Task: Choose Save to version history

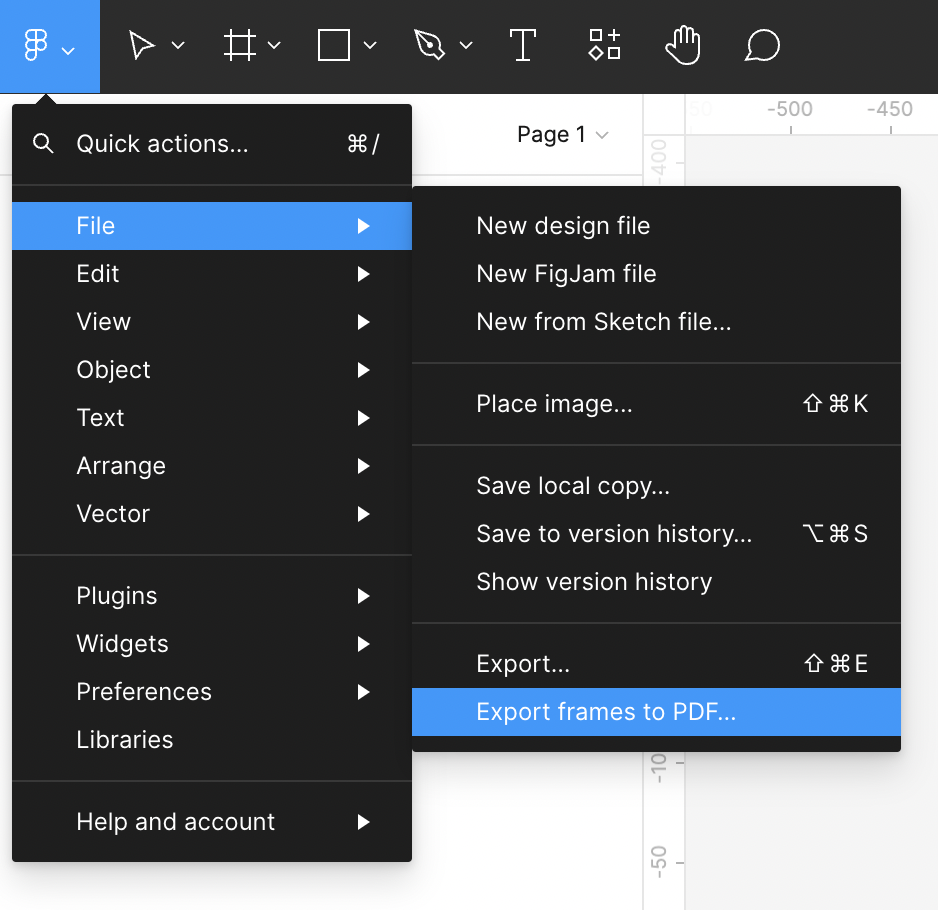Action: 656,534
